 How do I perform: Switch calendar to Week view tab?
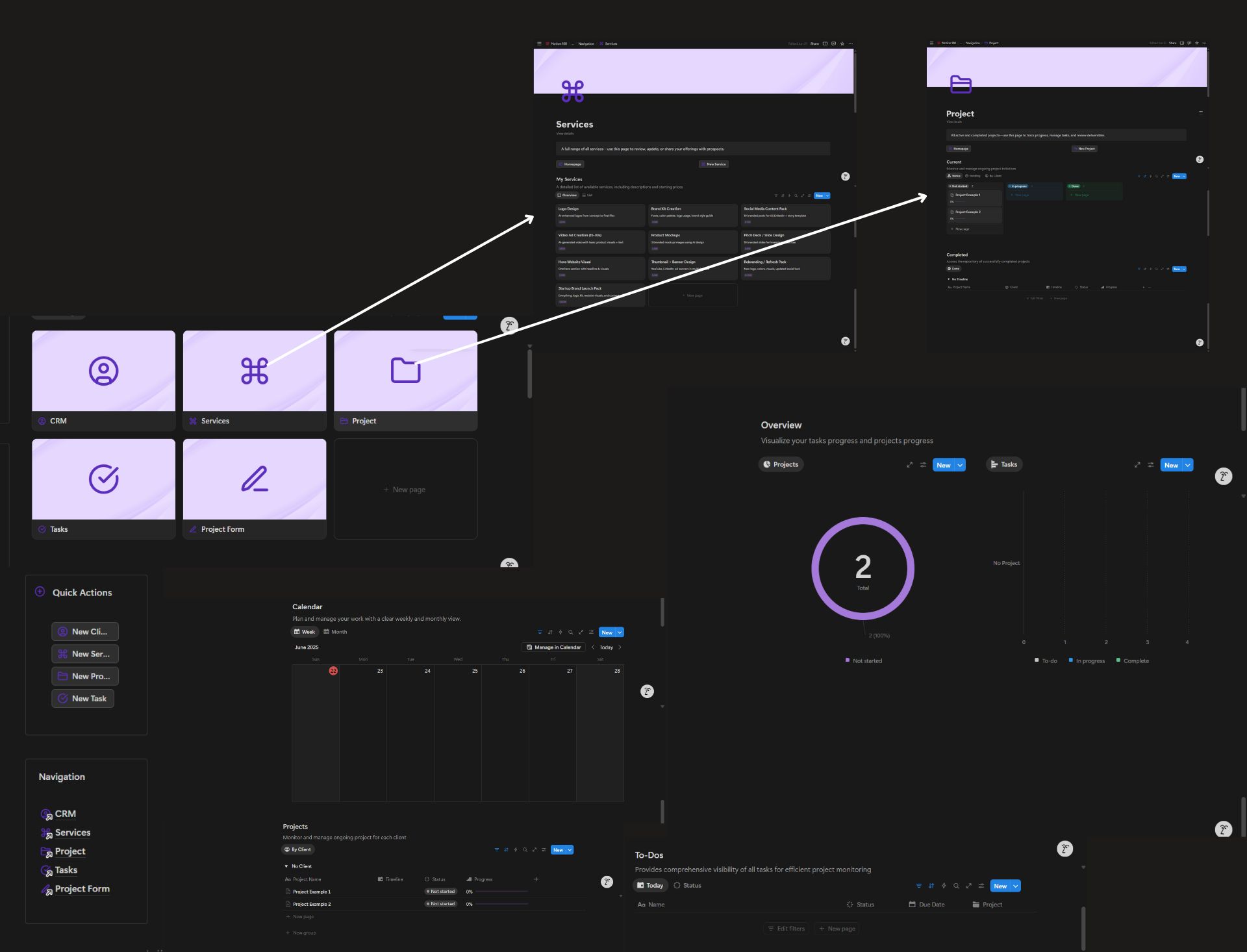click(305, 632)
